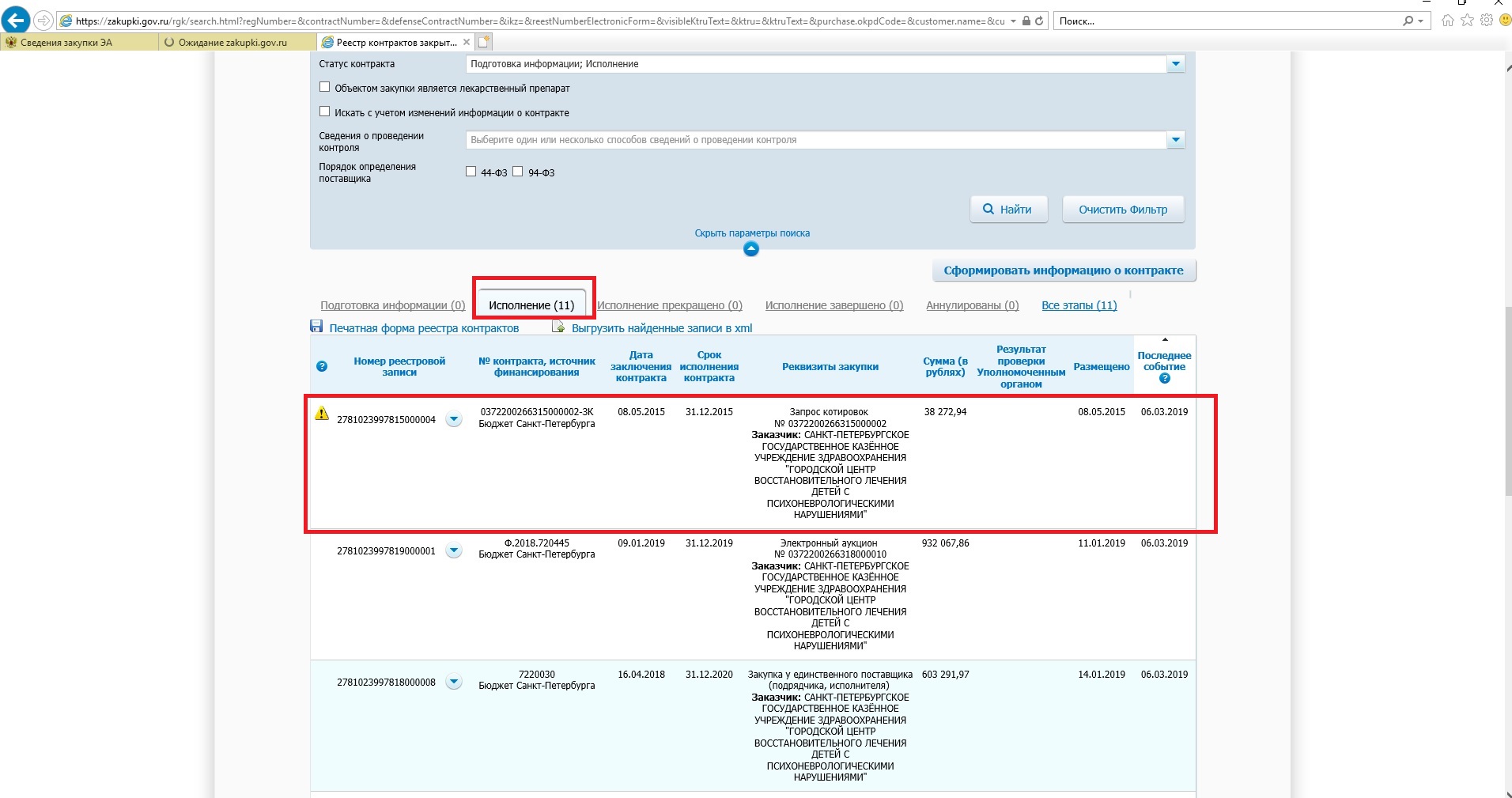Check the 44-ФЗ checkbox
The height and width of the screenshot is (798, 1512).
pyautogui.click(x=471, y=172)
